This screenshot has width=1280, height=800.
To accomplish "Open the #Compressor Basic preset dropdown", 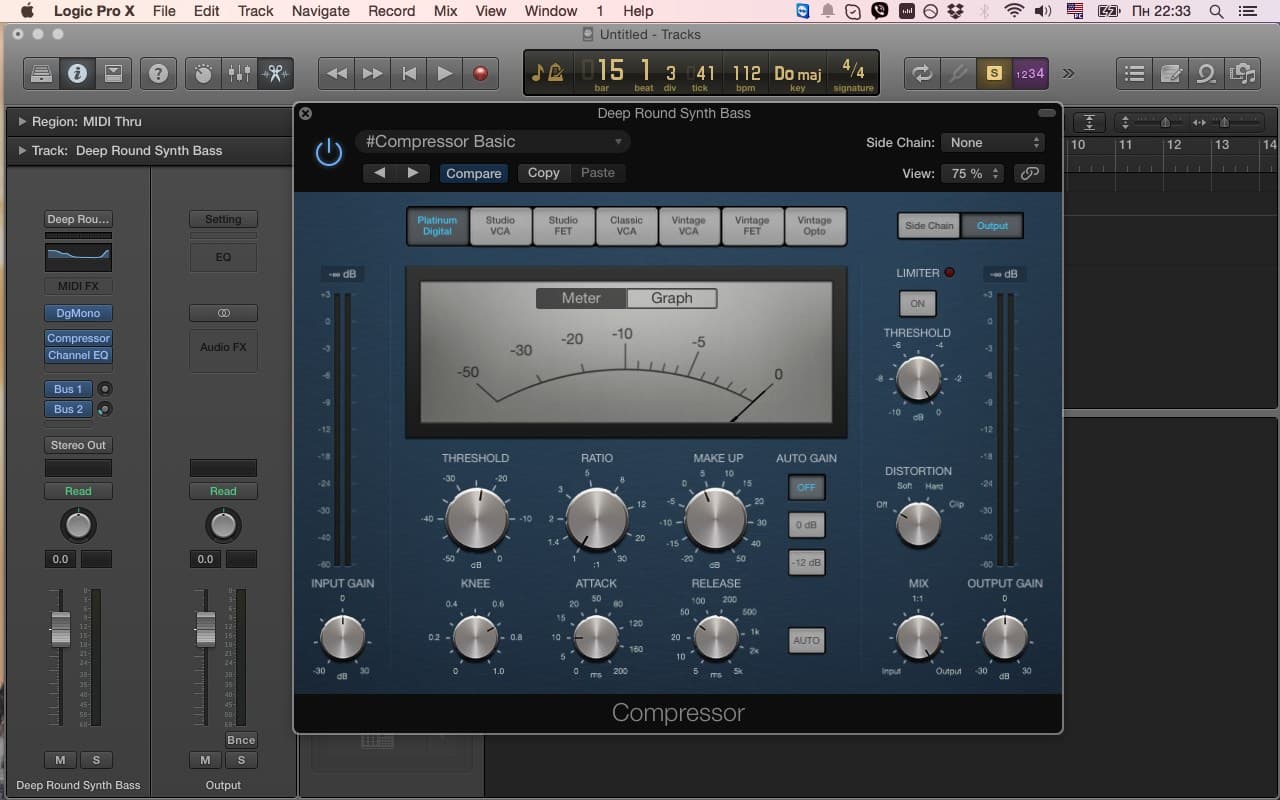I will (x=493, y=142).
